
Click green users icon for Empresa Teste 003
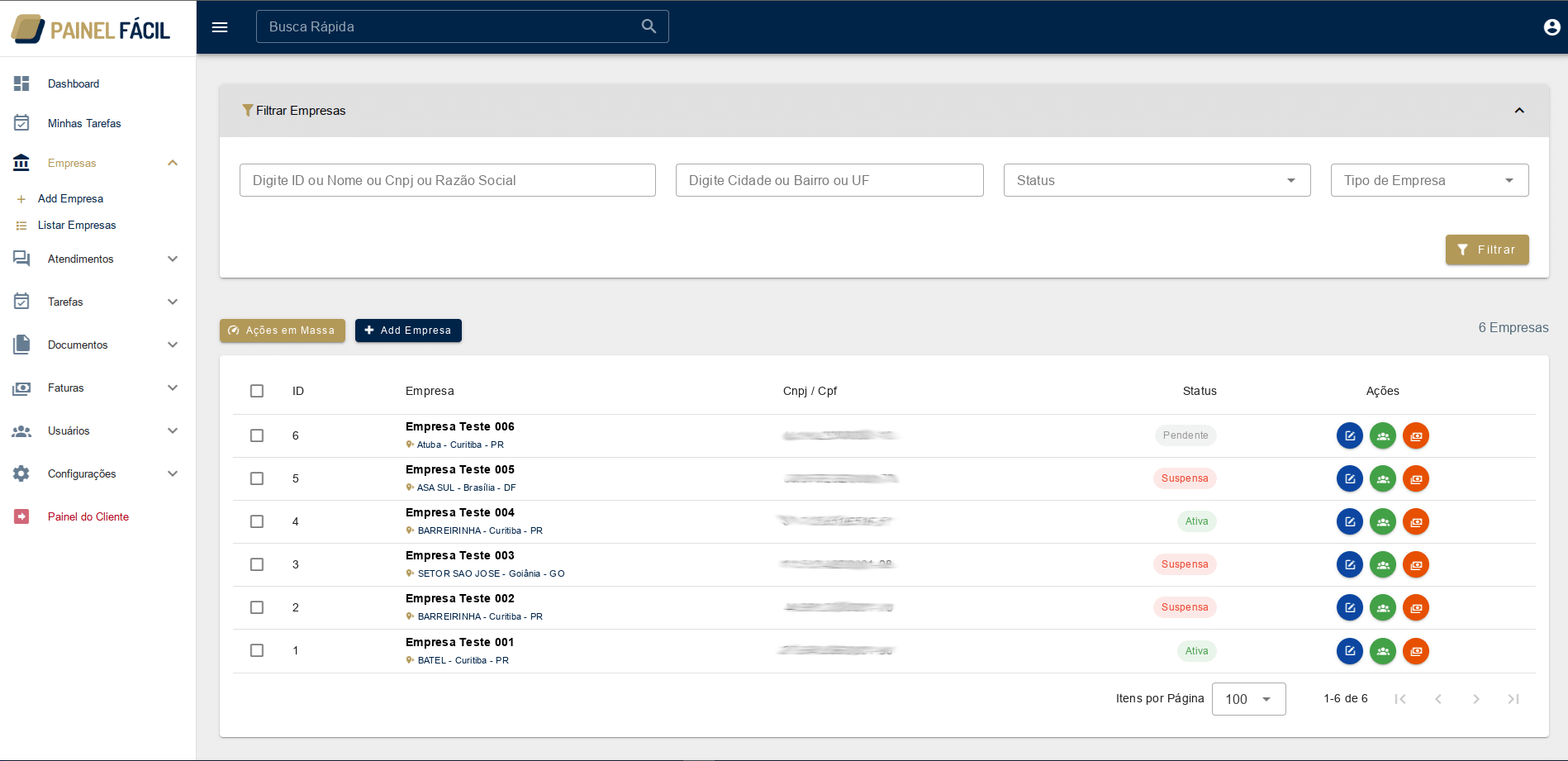[x=1382, y=564]
